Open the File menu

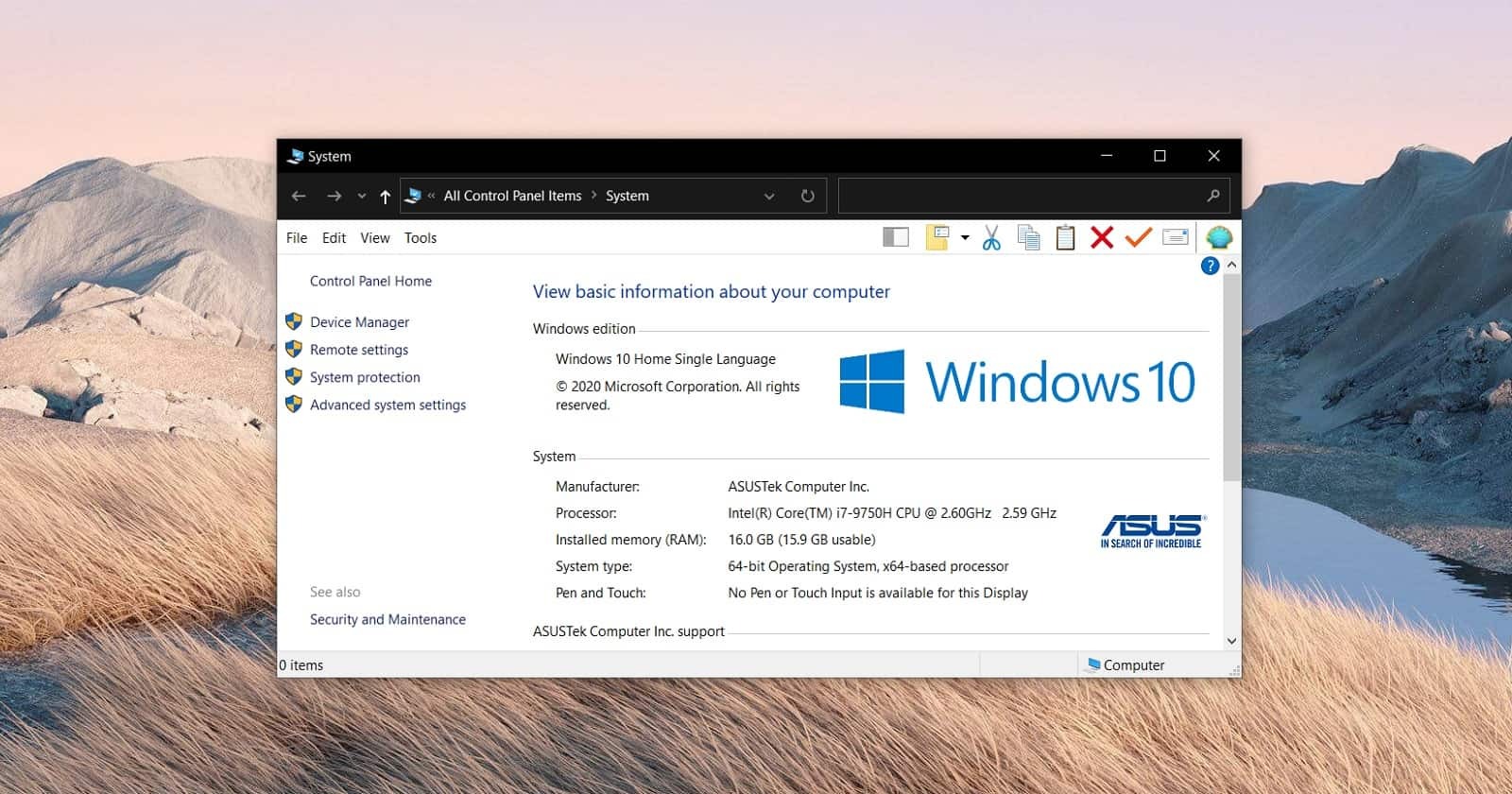pos(297,238)
